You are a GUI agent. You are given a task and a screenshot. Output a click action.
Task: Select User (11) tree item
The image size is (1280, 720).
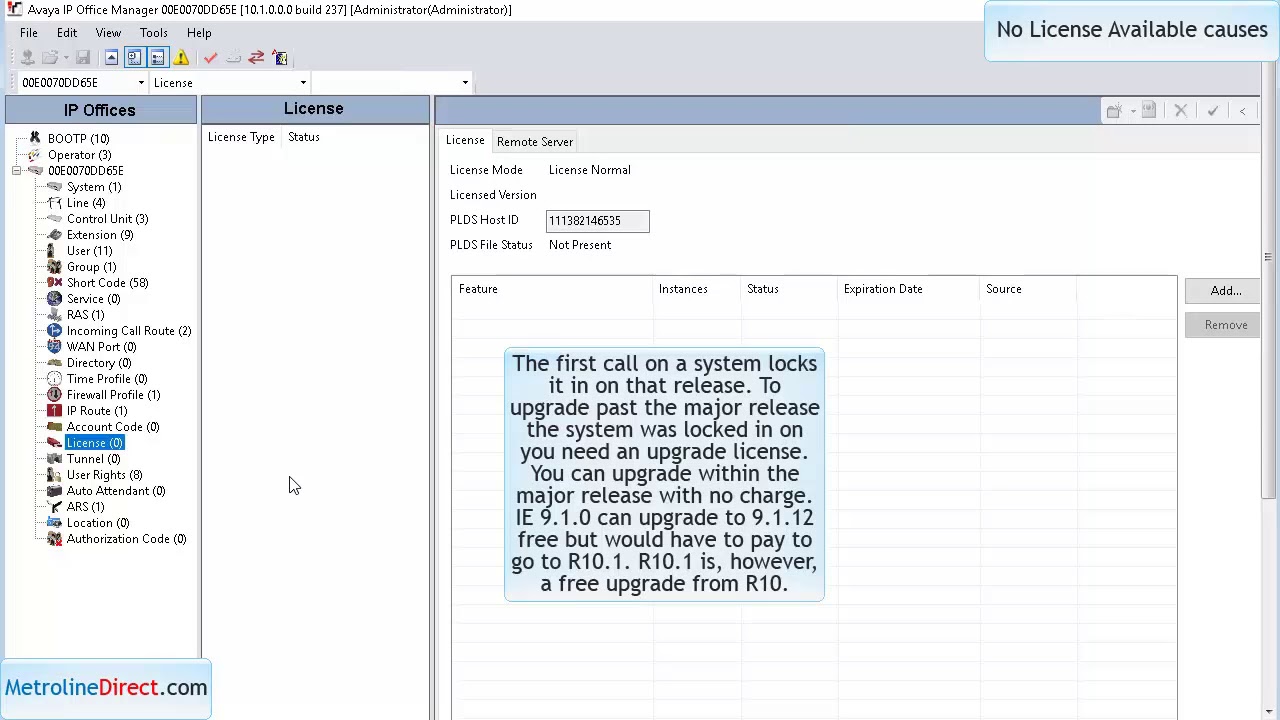[89, 251]
